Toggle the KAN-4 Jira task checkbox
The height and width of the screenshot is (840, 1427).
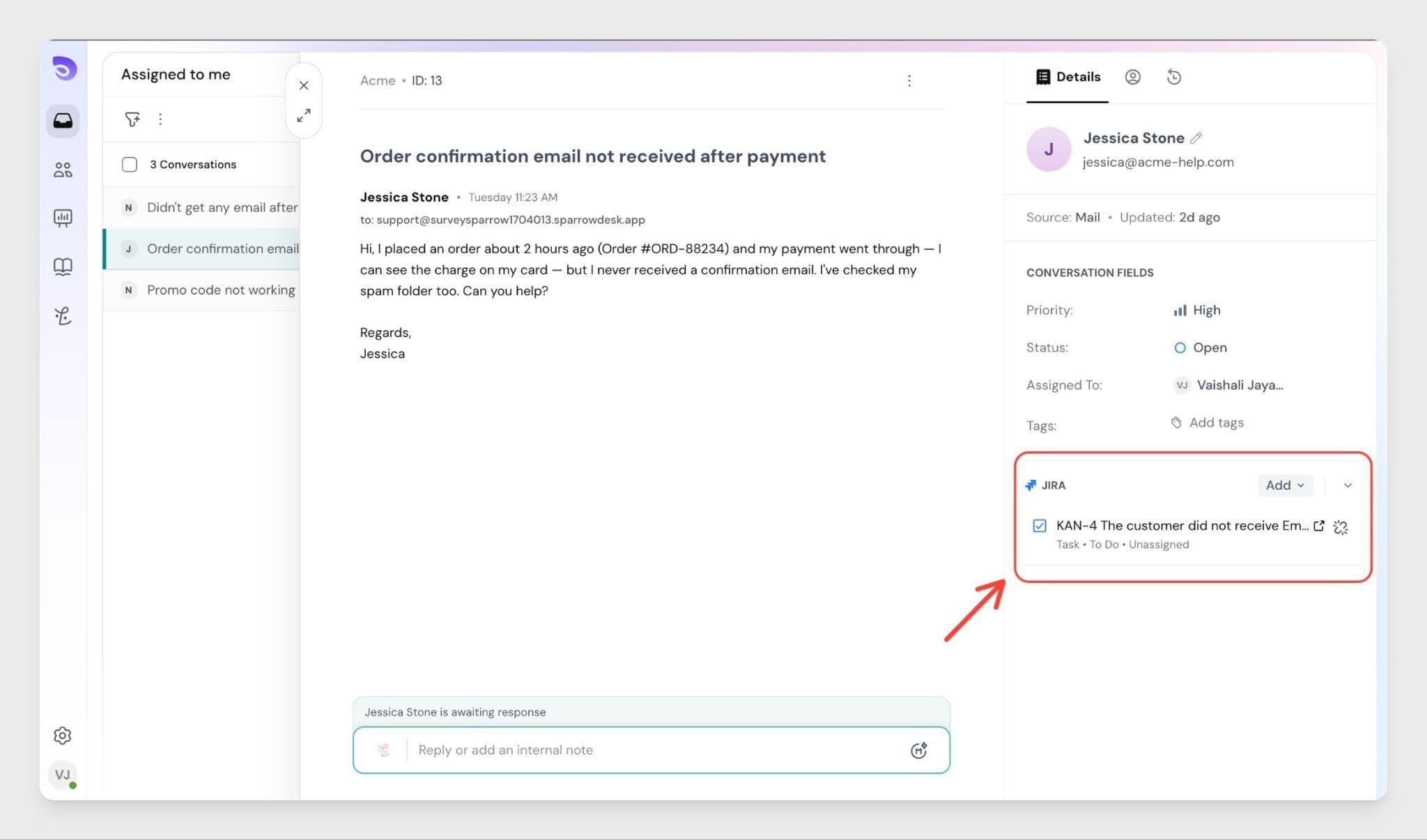click(1039, 526)
